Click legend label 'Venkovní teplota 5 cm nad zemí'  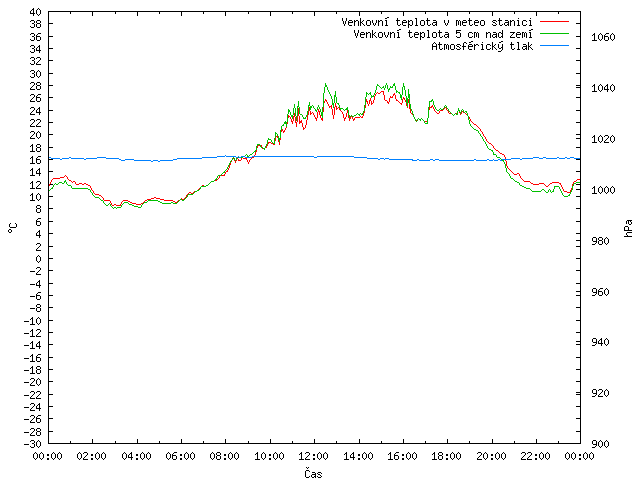click(443, 34)
